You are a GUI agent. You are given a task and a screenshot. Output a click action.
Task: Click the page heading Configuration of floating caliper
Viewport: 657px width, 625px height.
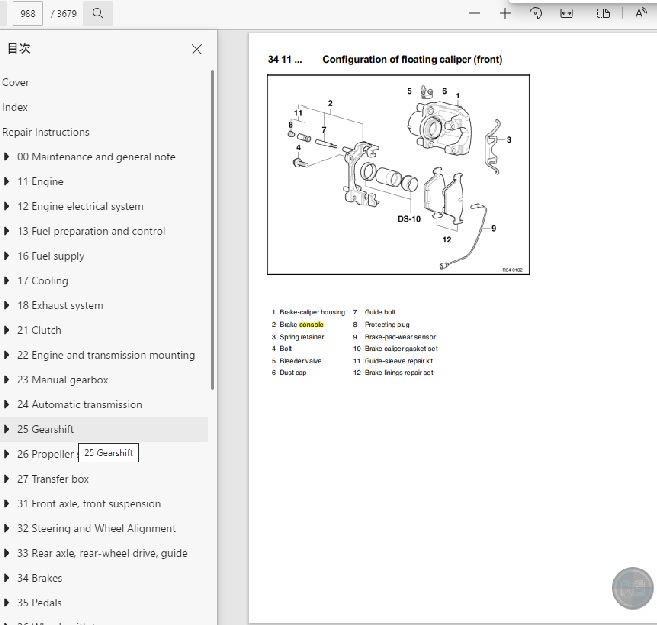412,59
